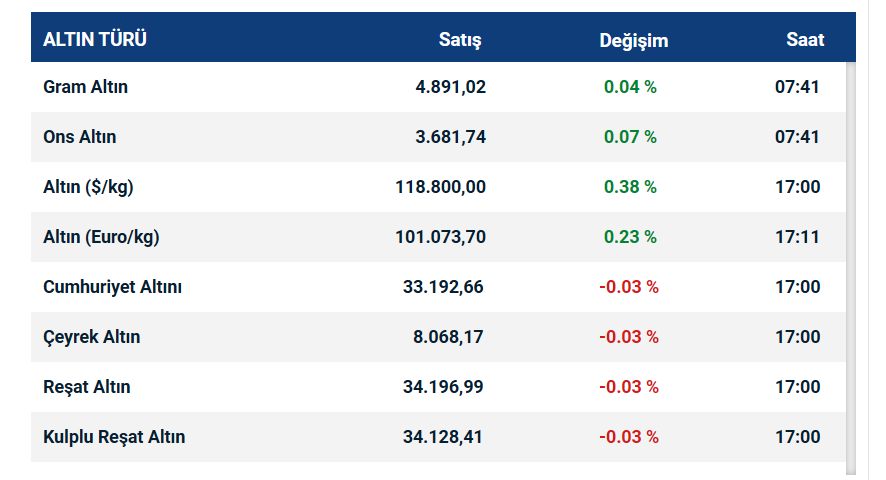The image size is (886, 480).
Task: Click the Değişim column header
Action: [633, 40]
